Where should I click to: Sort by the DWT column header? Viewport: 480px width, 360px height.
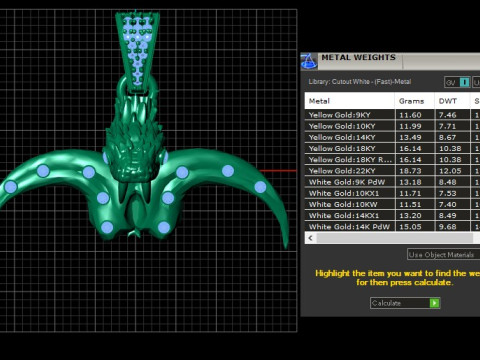pyautogui.click(x=452, y=101)
